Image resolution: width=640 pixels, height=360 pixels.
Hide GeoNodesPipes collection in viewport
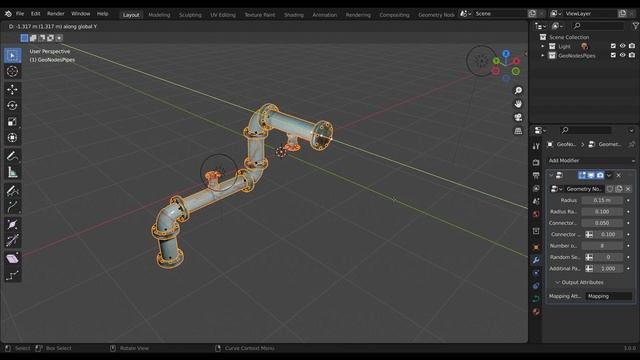coord(622,55)
